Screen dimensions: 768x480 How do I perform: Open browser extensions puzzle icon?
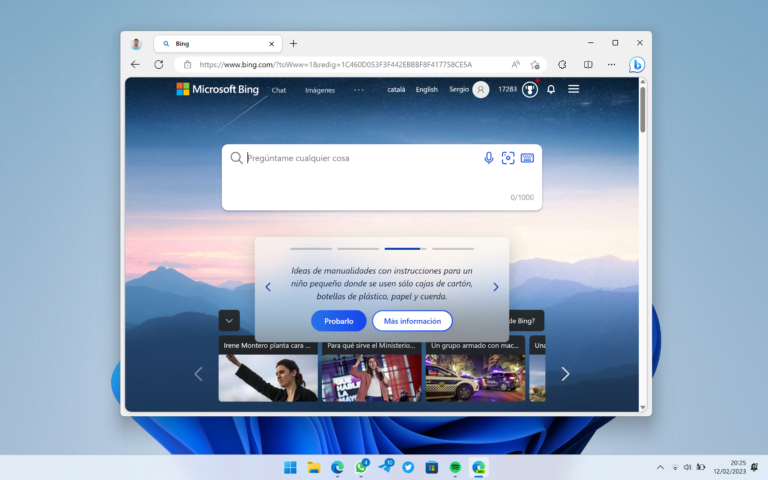[x=562, y=65]
